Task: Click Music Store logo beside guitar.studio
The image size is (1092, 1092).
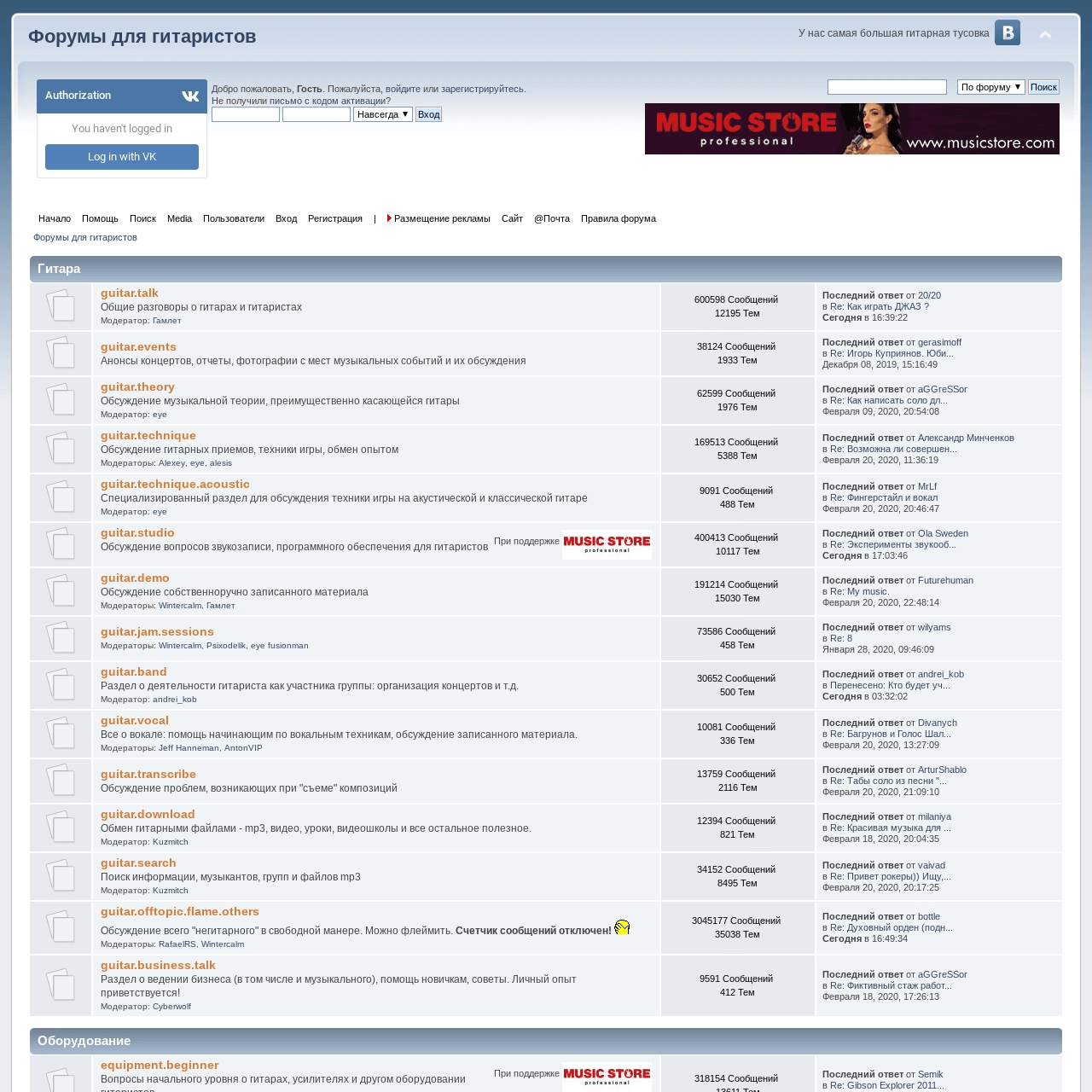Action: coord(607,544)
